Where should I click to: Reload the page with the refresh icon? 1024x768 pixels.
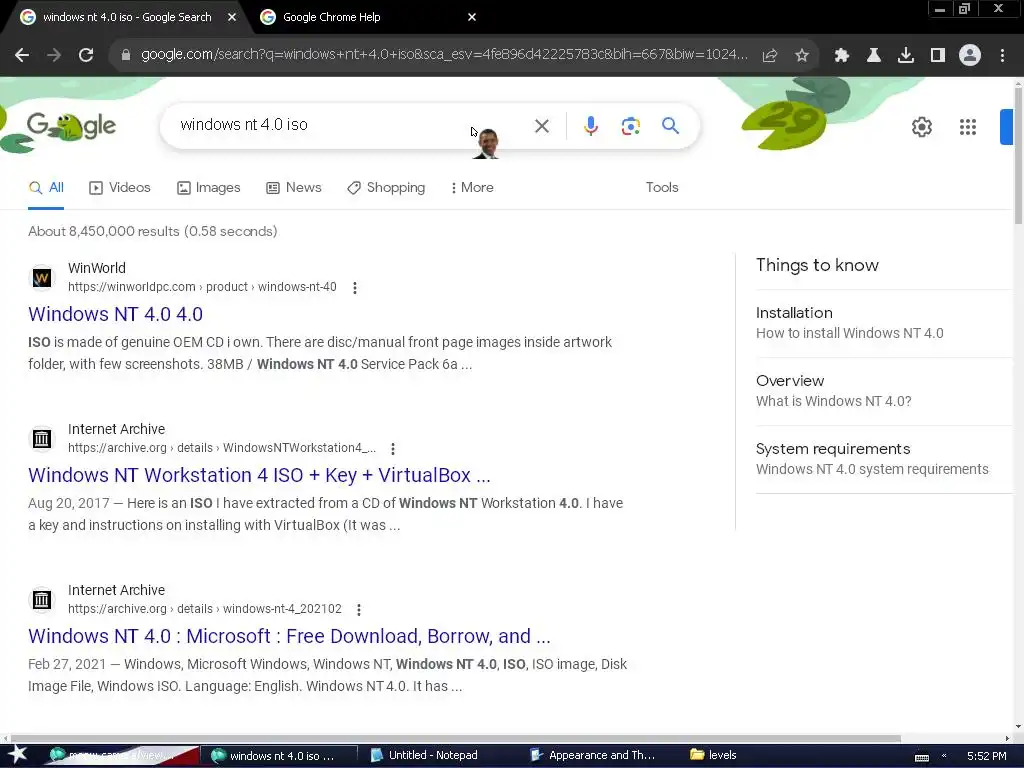point(86,56)
